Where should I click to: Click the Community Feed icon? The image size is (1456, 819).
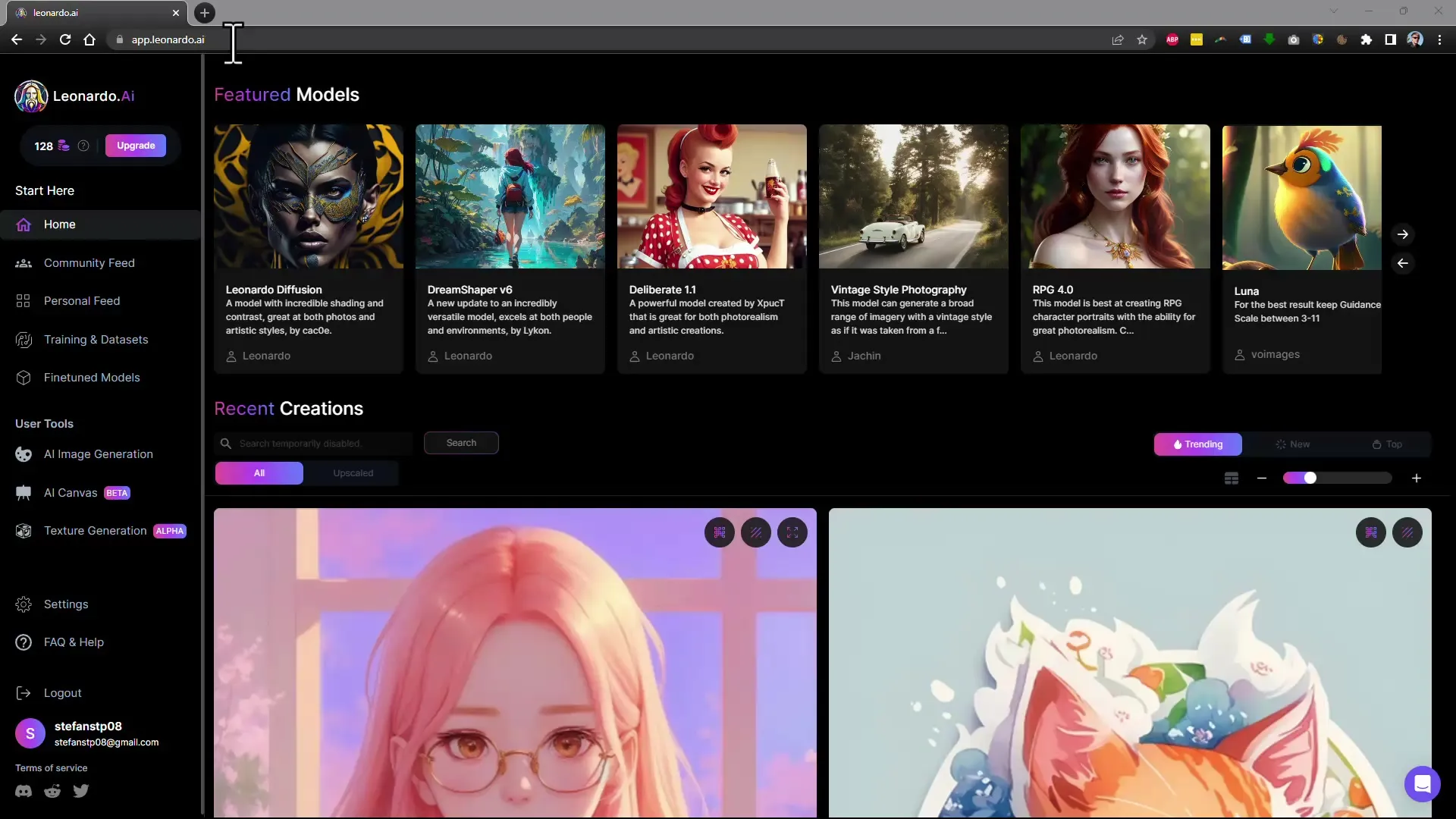click(23, 262)
